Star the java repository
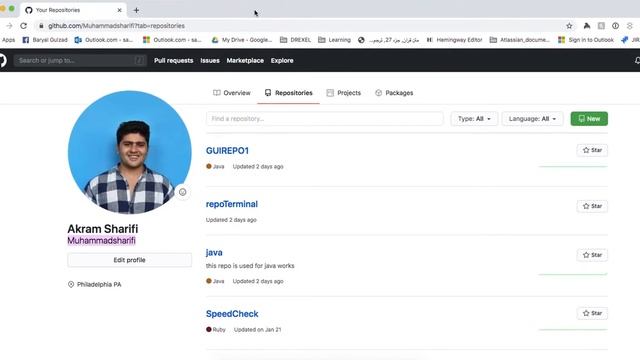The height and width of the screenshot is (360, 640). (592, 255)
